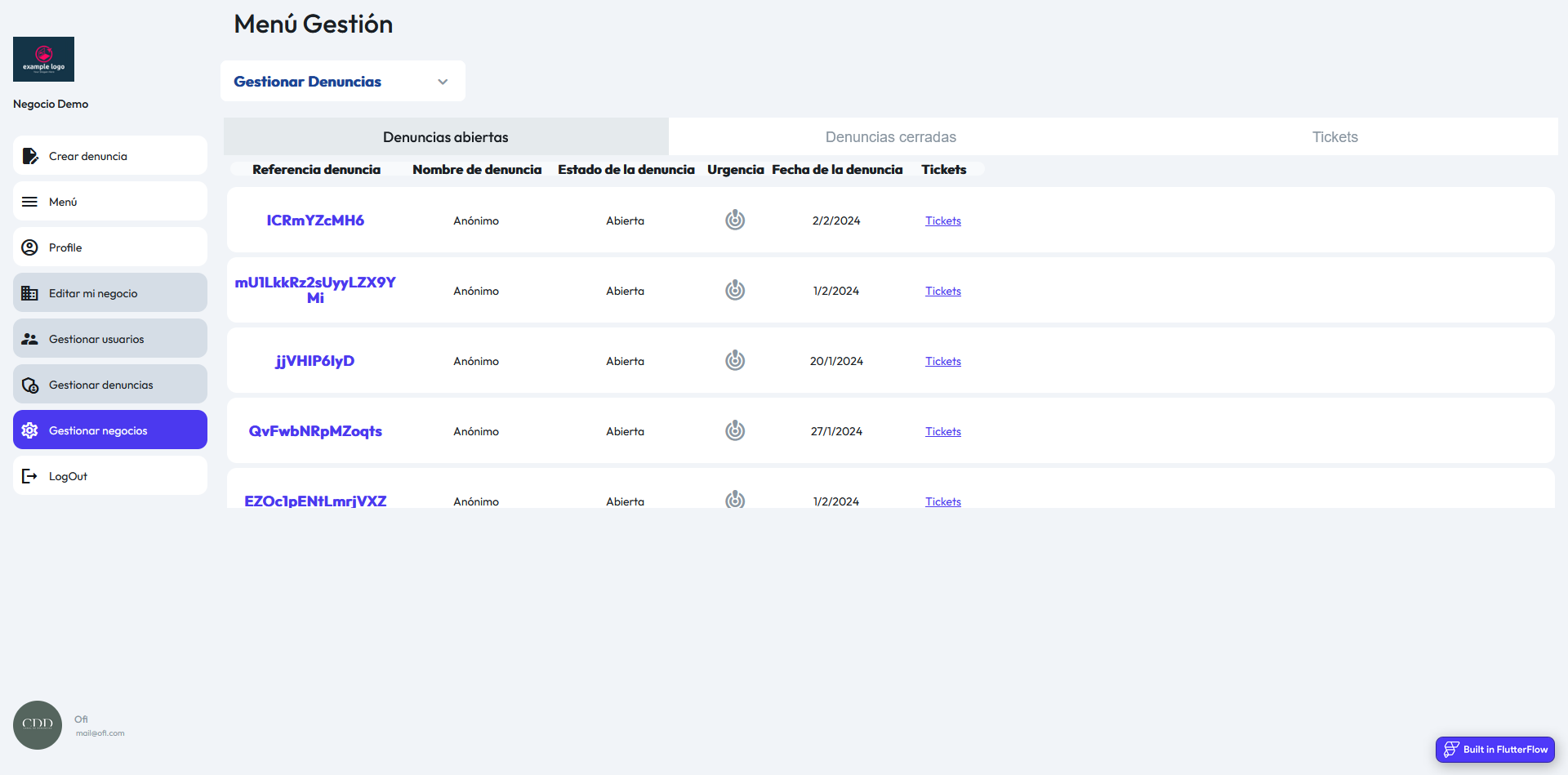Open Tickets link for the 2/2/2024 complaint
The height and width of the screenshot is (775, 1568).
(x=942, y=221)
